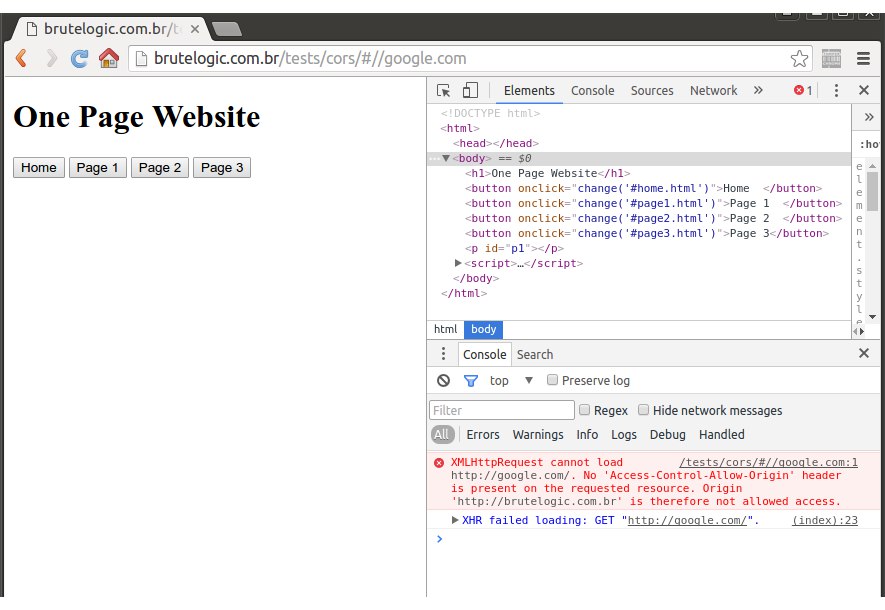Click the styles sidebar scrollbar thumb
The width and height of the screenshot is (885, 610).
tap(873, 191)
